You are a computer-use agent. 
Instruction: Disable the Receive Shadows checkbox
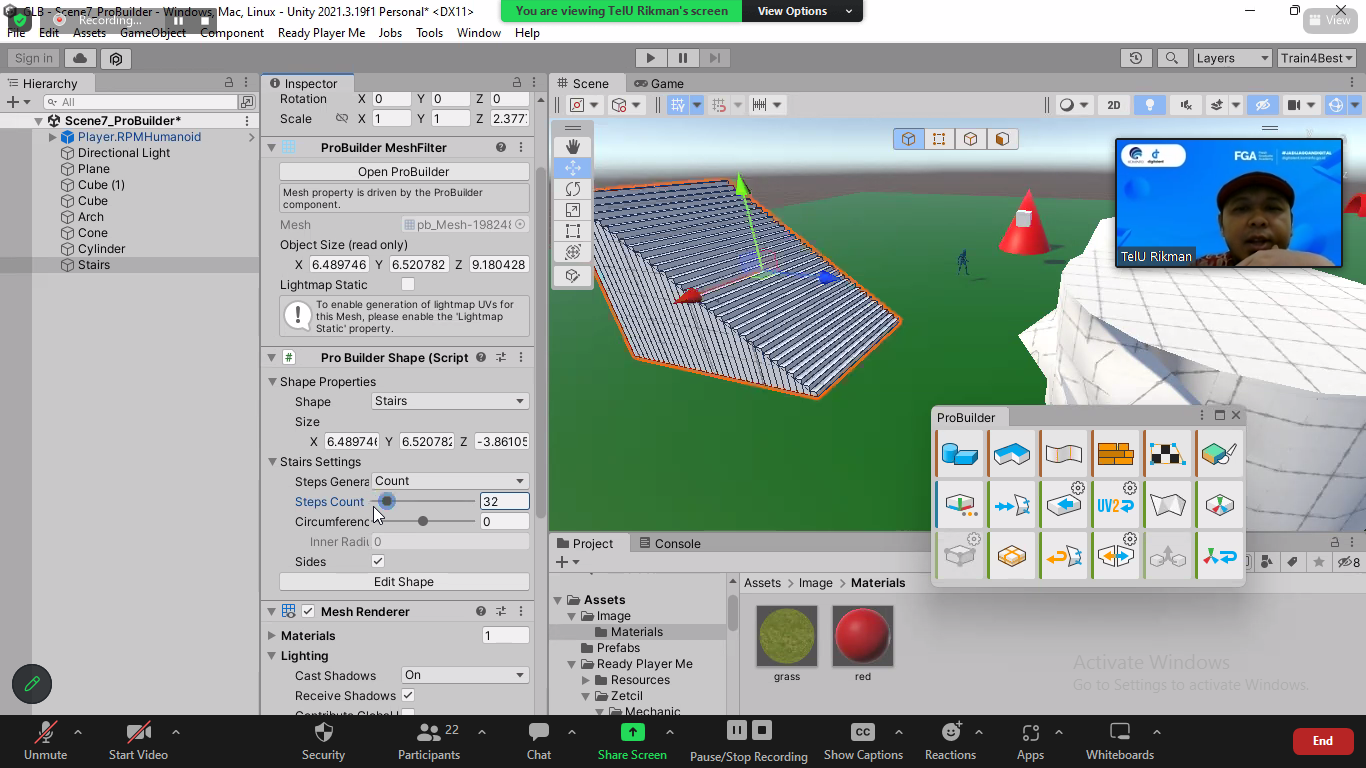pos(408,695)
